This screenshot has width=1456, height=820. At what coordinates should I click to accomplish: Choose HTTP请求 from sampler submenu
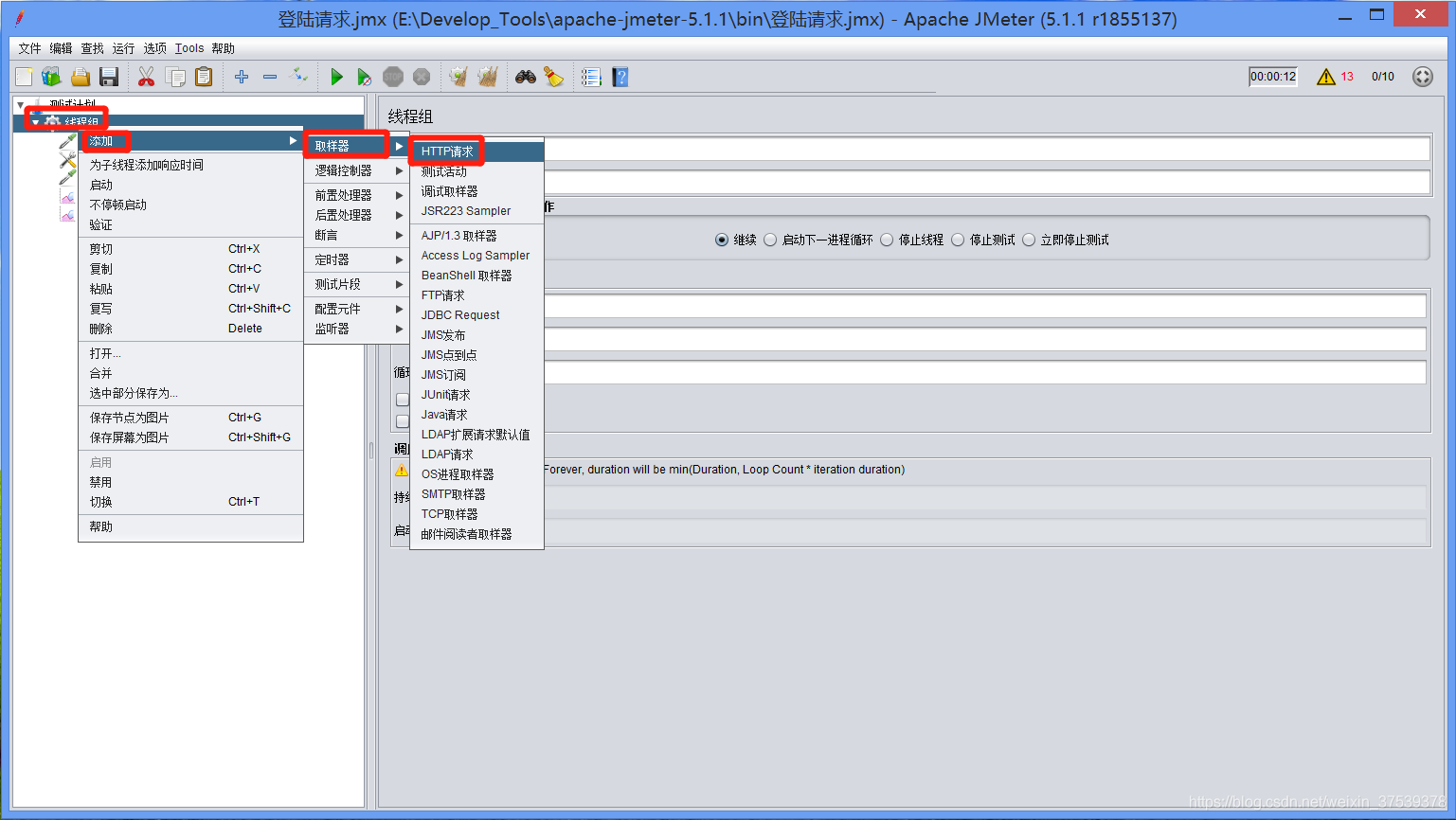pyautogui.click(x=477, y=152)
